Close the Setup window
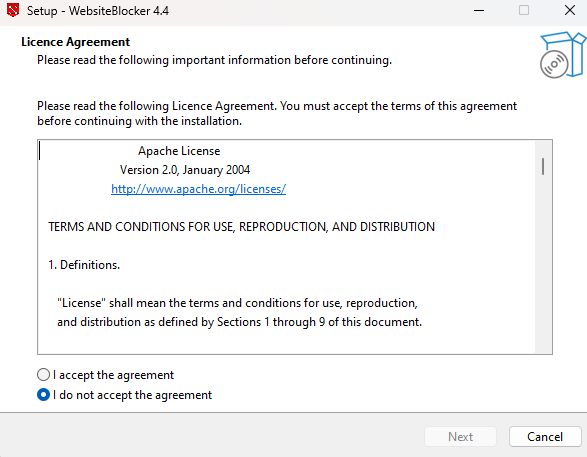587x457 pixels. tap(570, 10)
